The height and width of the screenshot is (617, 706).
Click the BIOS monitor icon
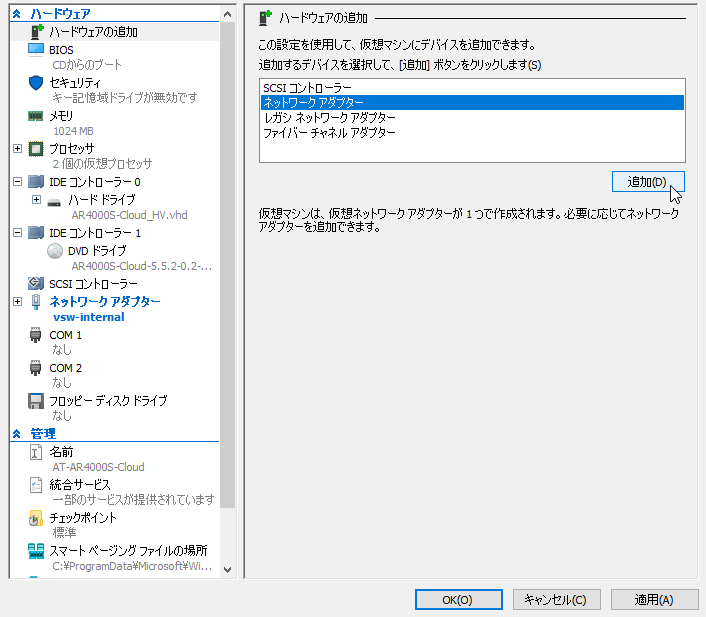(36, 50)
